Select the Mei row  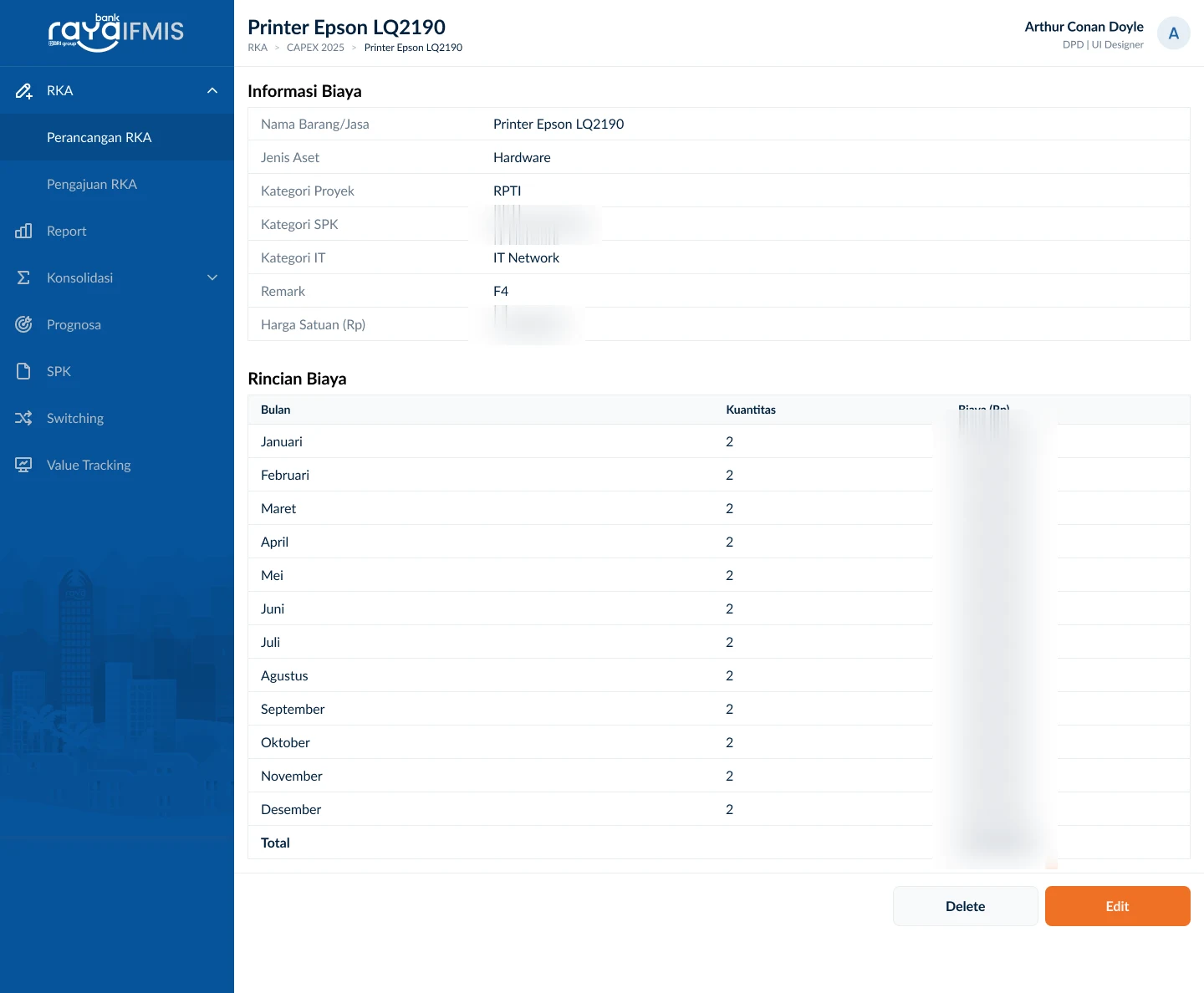(x=719, y=575)
